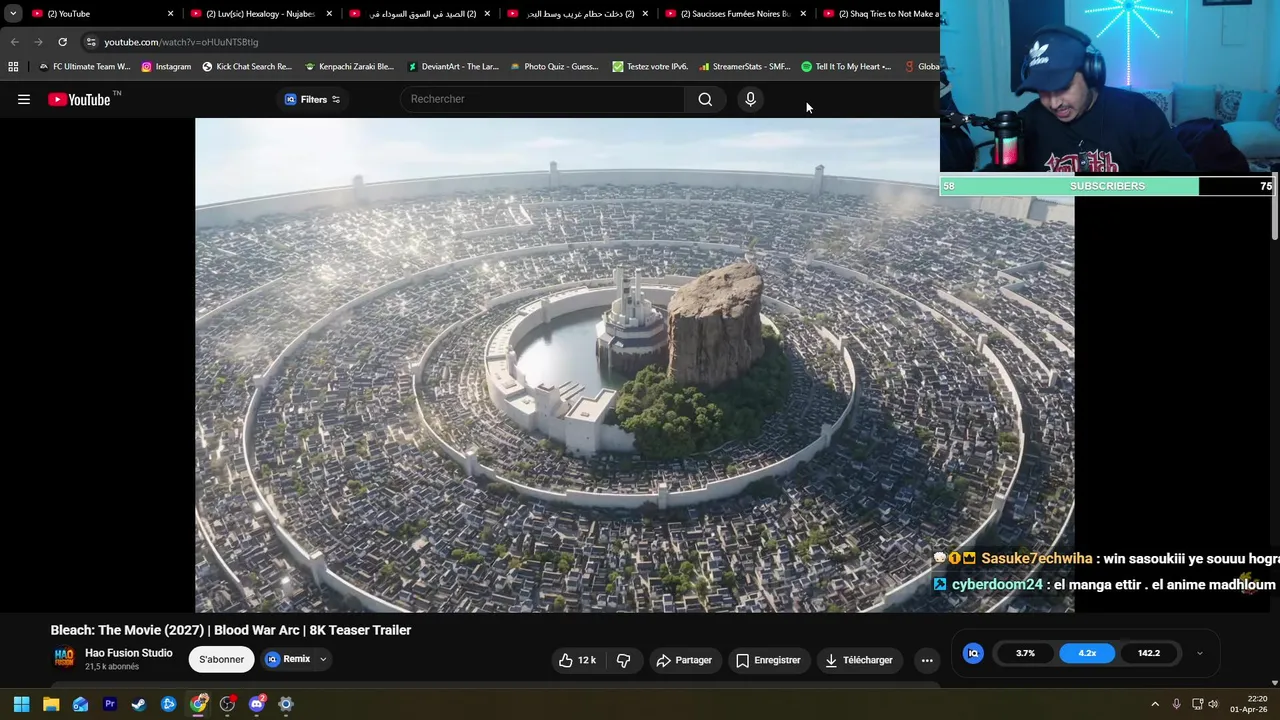Viewport: 1280px width, 720px height.
Task: Open the Kenpachi Zaraki Bleach bookmark
Action: (x=349, y=67)
